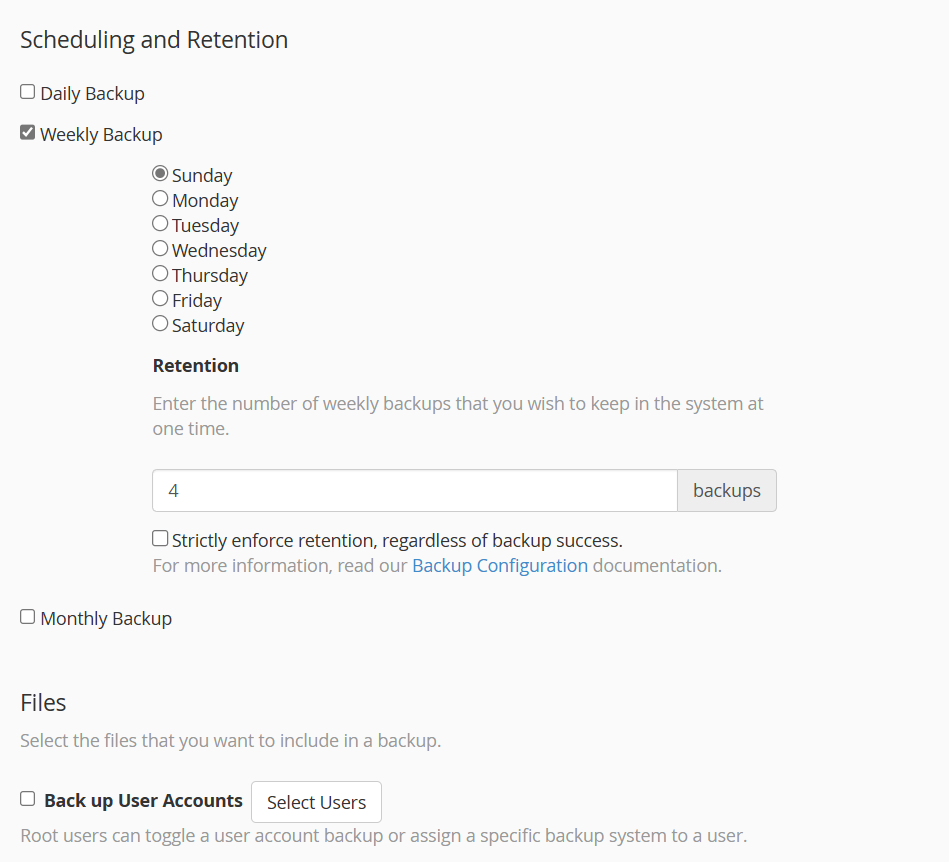This screenshot has height=862, width=949.
Task: Click the weekly retention number field
Action: coord(414,491)
